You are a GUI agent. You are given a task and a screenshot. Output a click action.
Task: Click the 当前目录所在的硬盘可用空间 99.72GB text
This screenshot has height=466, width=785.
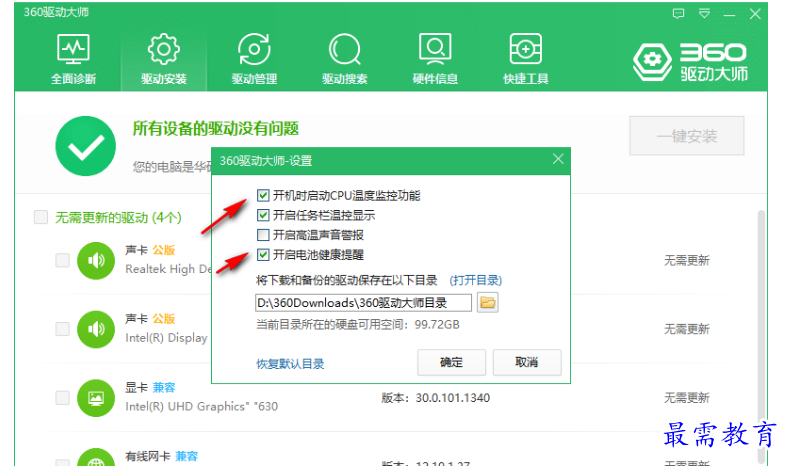[x=358, y=325]
